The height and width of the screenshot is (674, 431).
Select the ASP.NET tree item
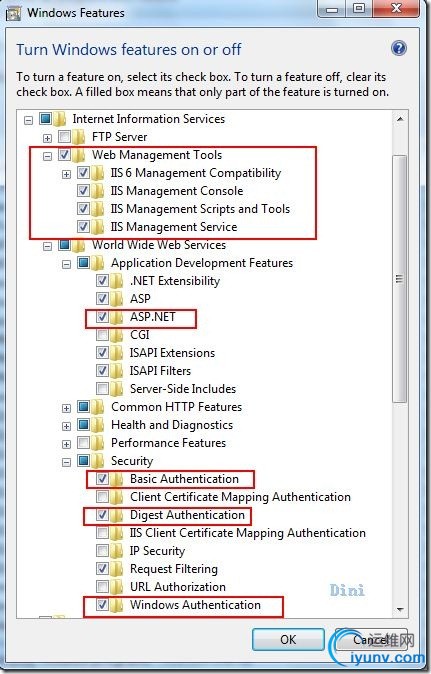[x=153, y=317]
